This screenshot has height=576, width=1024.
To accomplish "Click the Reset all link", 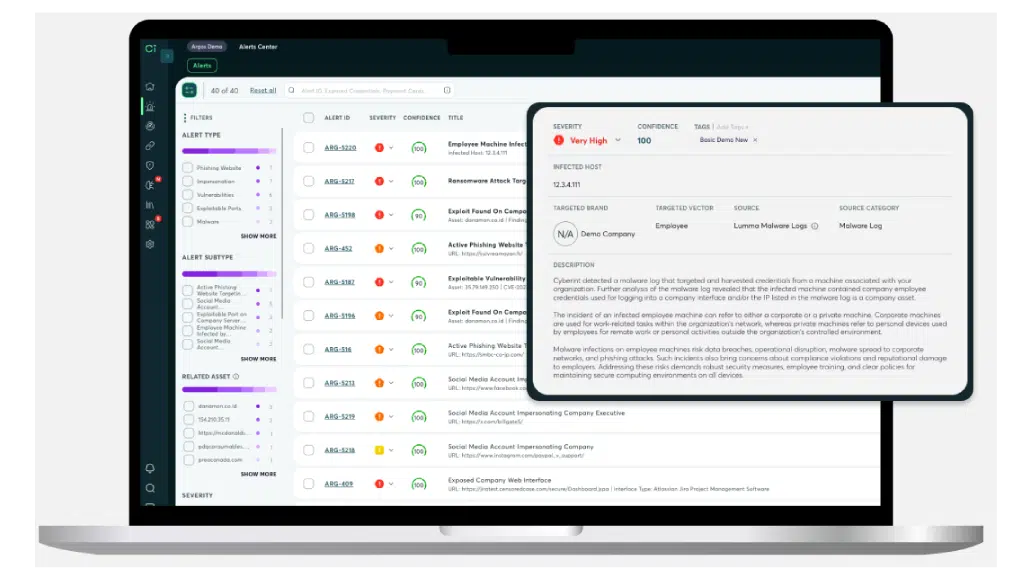I will point(263,91).
